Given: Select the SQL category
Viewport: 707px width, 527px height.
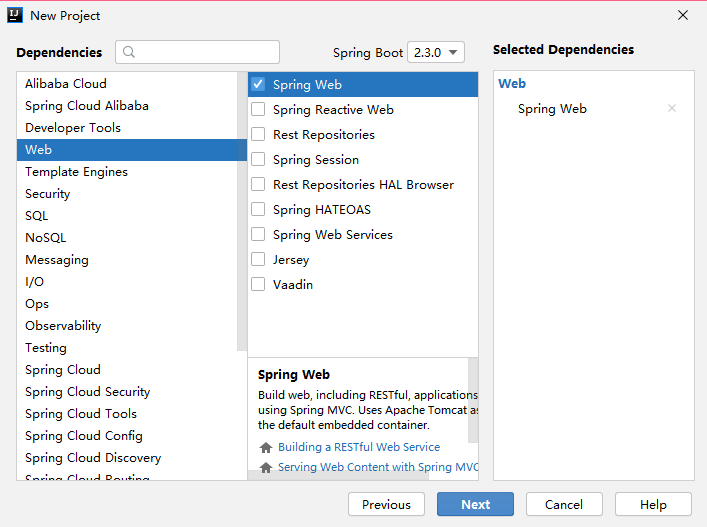Looking at the screenshot, I should (x=127, y=215).
